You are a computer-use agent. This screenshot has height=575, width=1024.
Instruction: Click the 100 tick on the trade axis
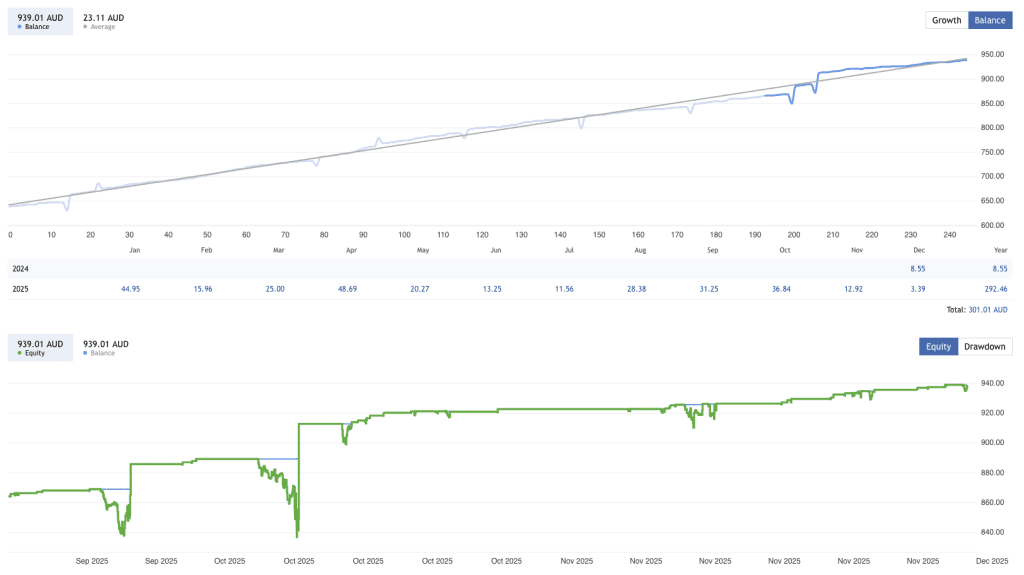(404, 234)
